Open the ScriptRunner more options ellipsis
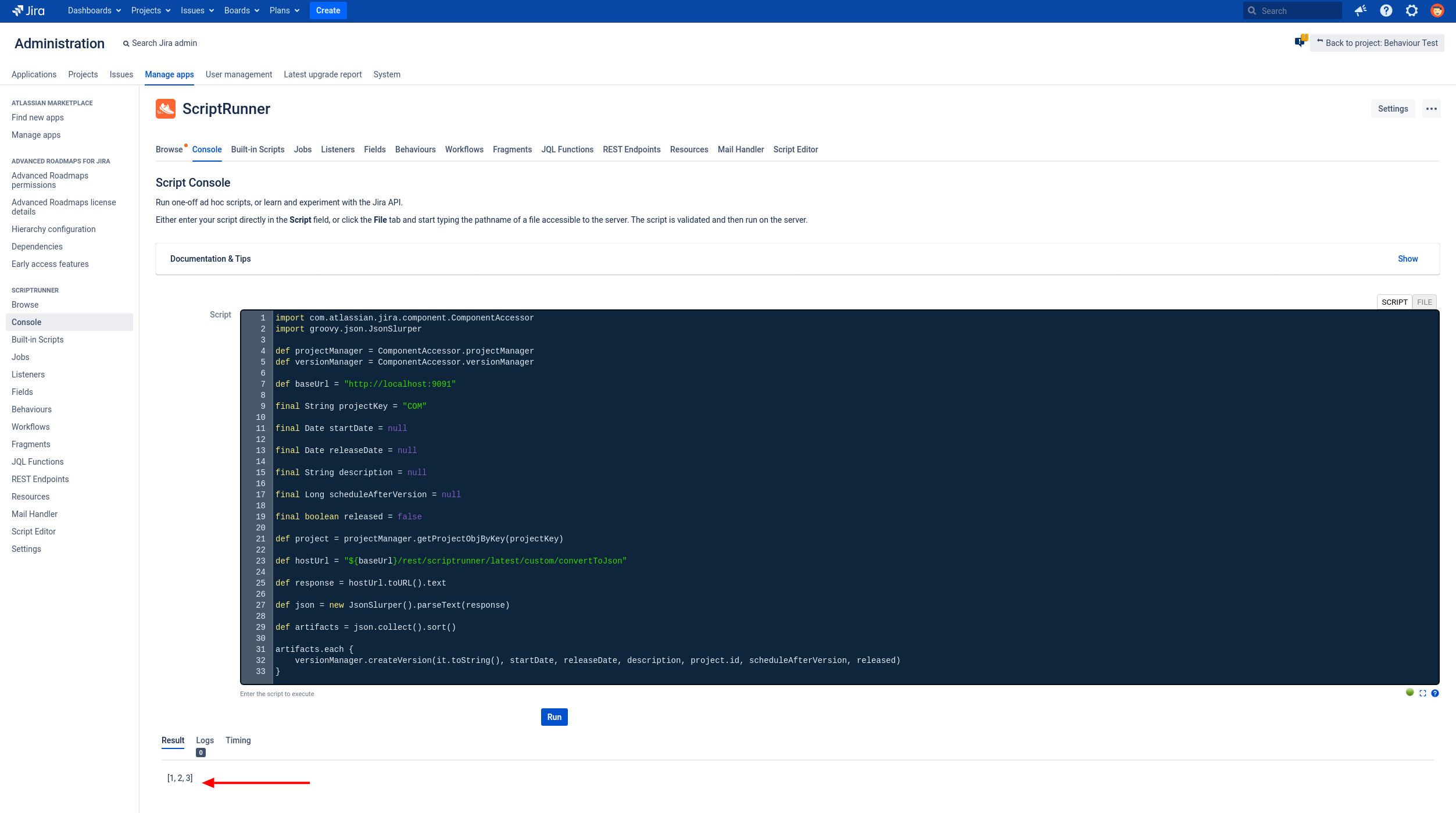Viewport: 1456px width, 813px height. (x=1432, y=109)
